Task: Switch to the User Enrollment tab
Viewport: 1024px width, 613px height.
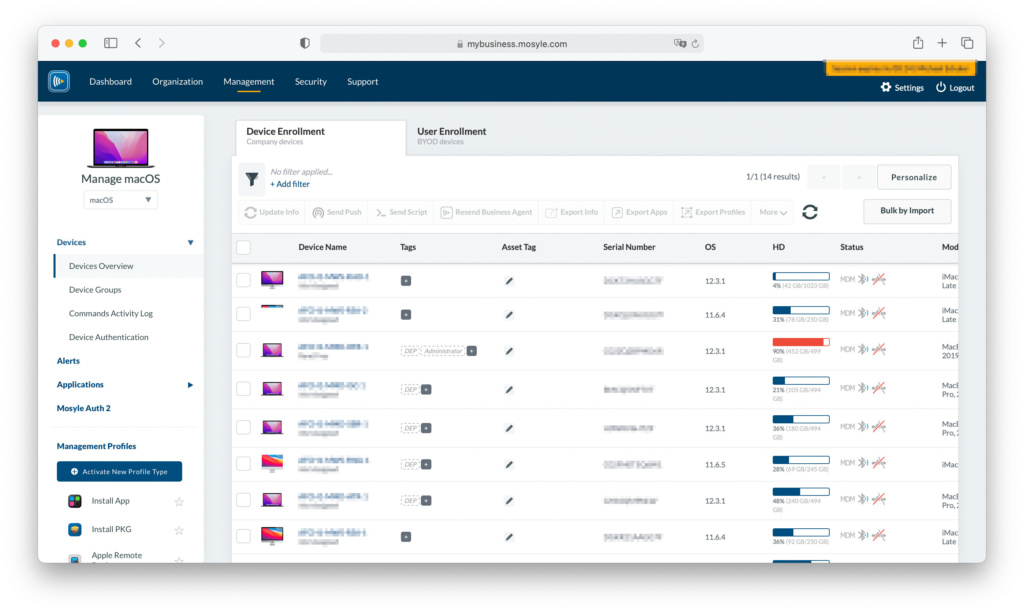Action: tap(452, 136)
